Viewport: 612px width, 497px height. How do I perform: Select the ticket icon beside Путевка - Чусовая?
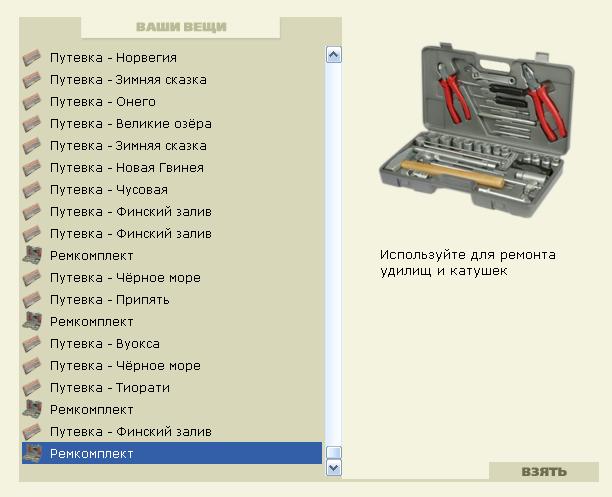coord(31,190)
